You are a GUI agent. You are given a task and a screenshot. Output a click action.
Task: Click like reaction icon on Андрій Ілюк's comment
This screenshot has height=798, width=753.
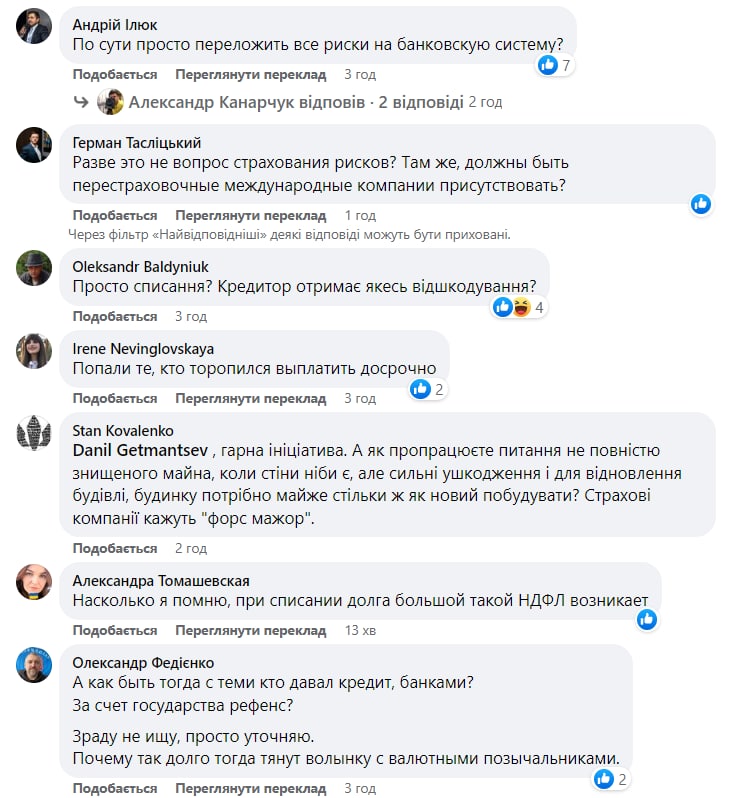tap(548, 65)
